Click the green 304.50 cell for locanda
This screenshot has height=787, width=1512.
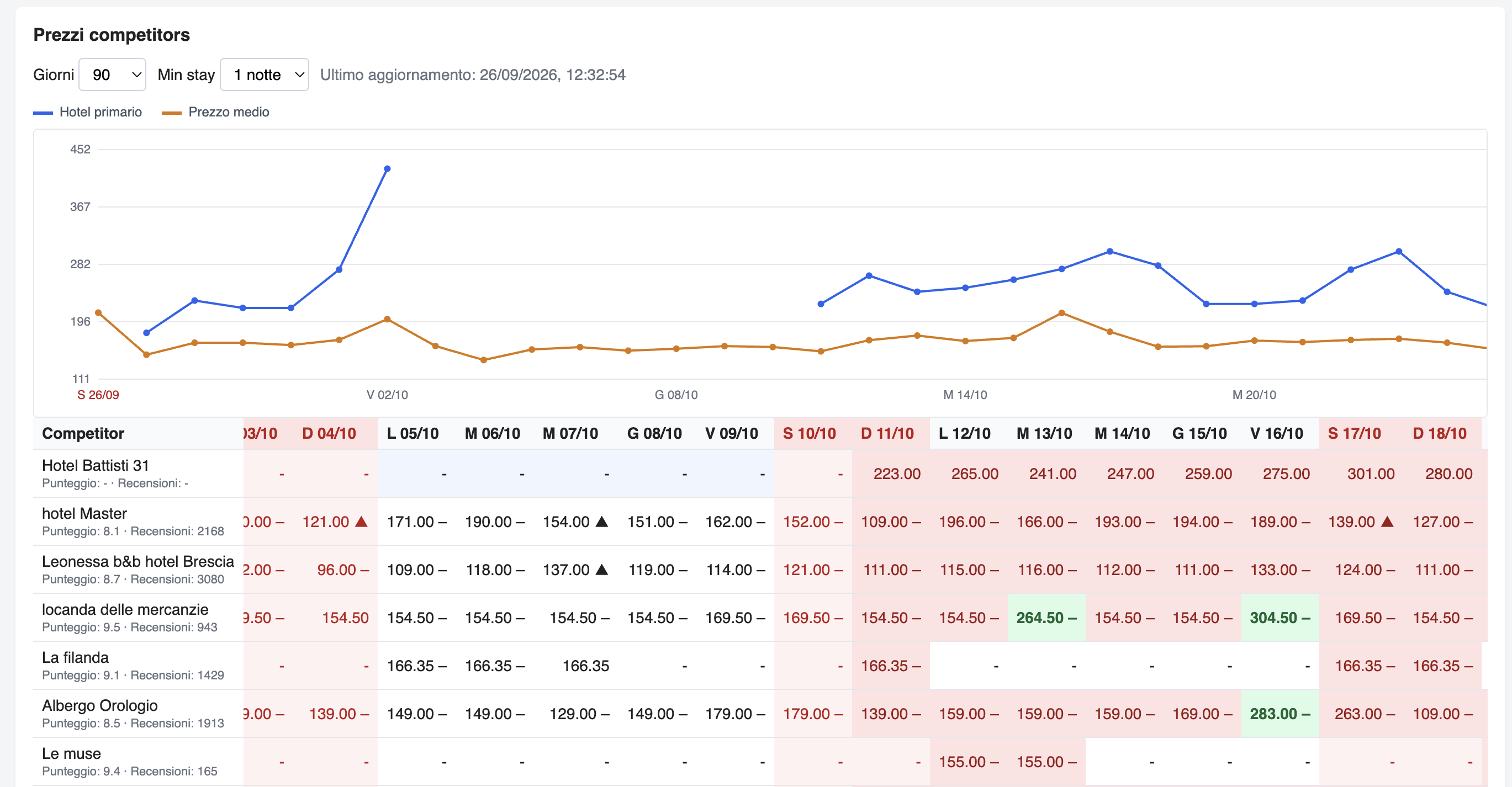(x=1280, y=618)
